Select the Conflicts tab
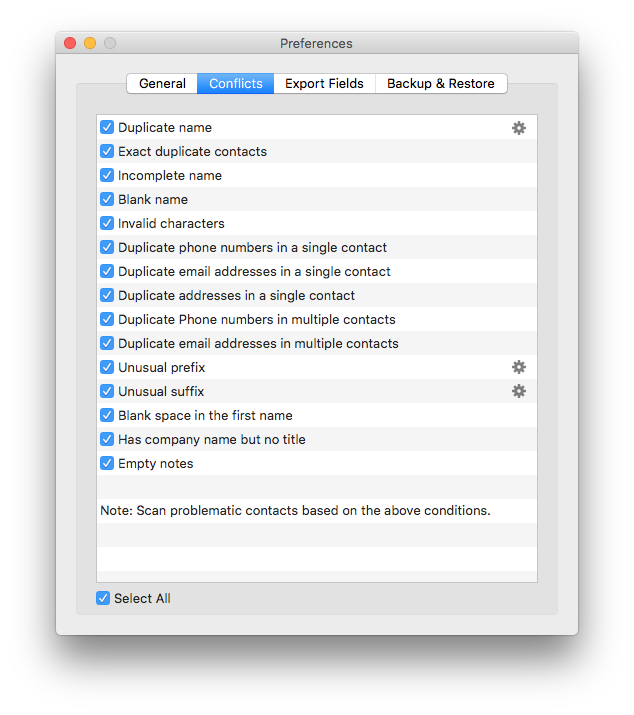The width and height of the screenshot is (634, 715). tap(235, 83)
